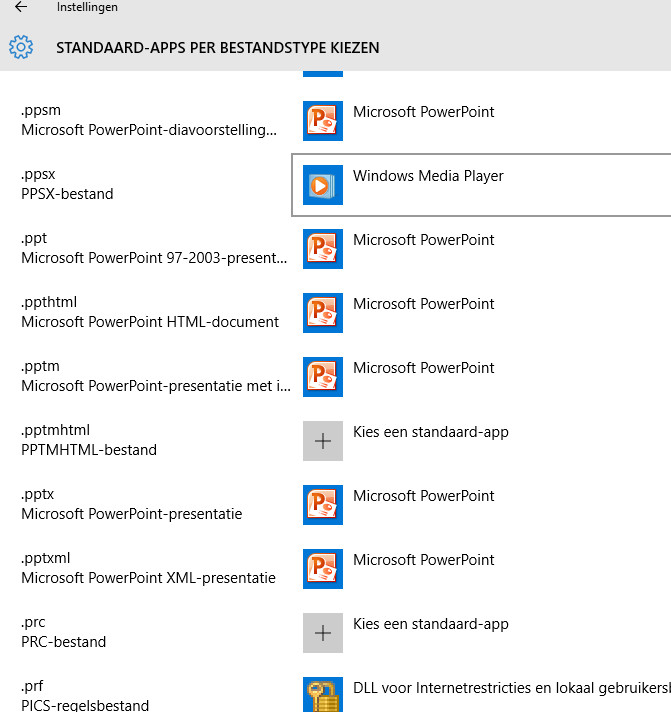Click the '.pptxml' extension text
Screen dimensions: 671x712
45,559
